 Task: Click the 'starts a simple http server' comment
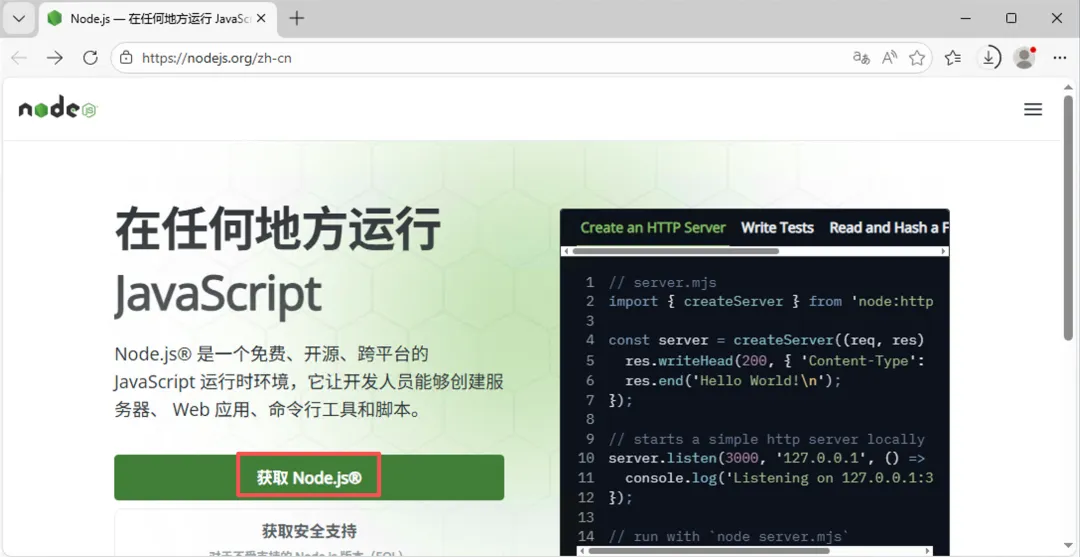point(767,439)
